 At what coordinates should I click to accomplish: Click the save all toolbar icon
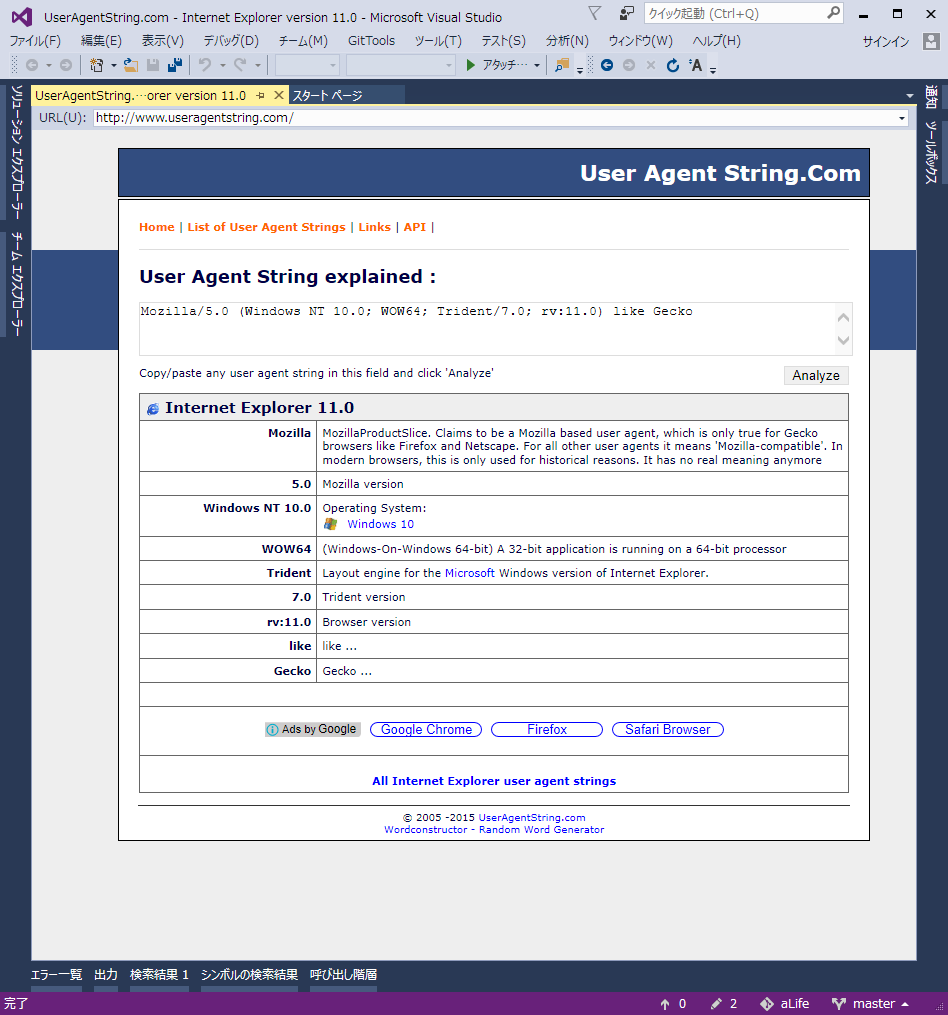point(175,65)
